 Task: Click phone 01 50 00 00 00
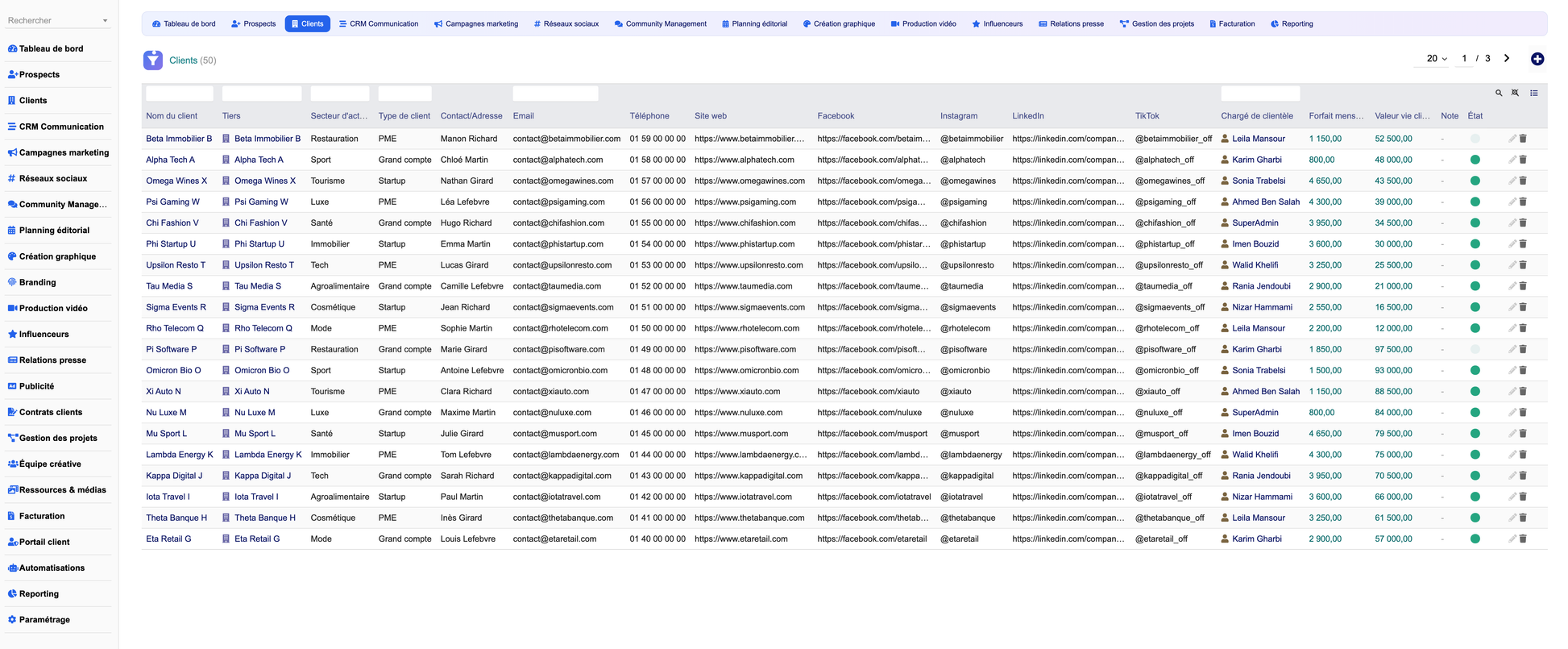point(657,328)
